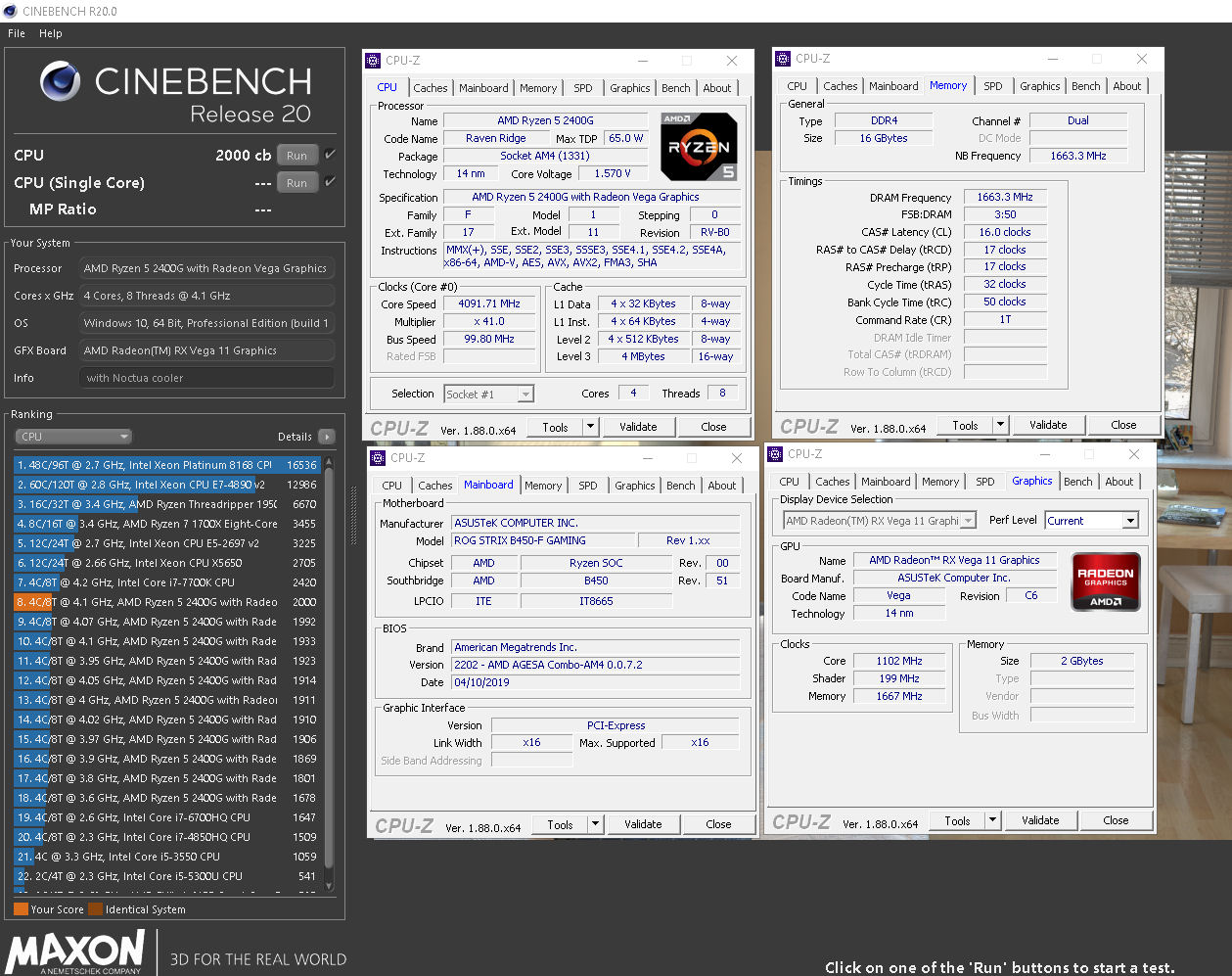Click the CPU-Z icon of the Memory tab window

pyautogui.click(x=783, y=59)
